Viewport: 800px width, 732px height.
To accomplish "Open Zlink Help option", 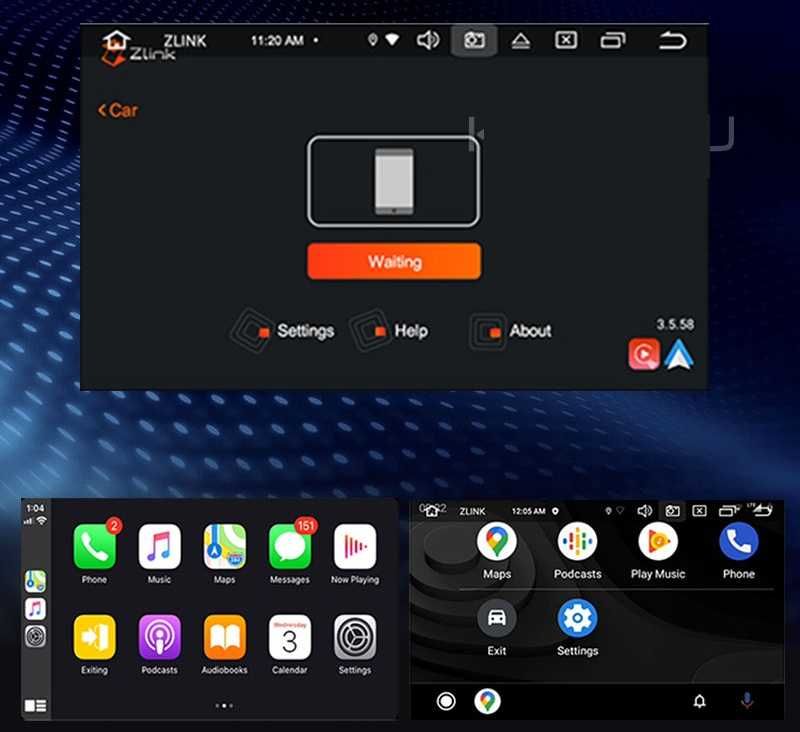I will click(x=390, y=331).
